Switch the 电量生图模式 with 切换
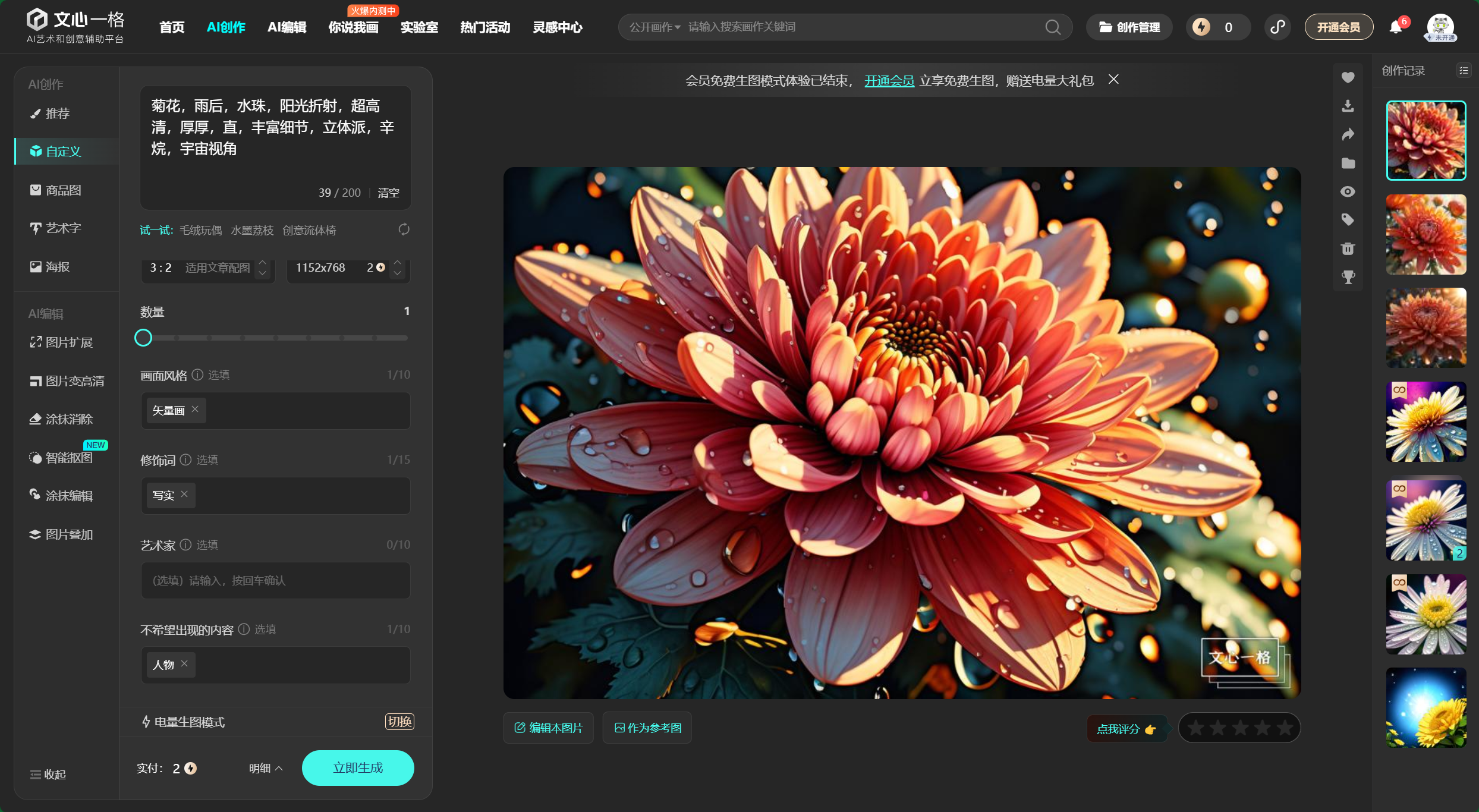 point(399,722)
